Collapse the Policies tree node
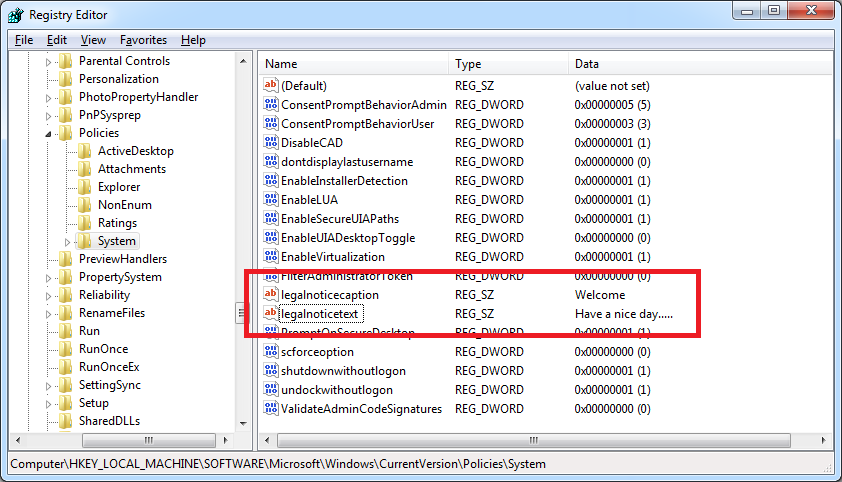The width and height of the screenshot is (842, 482). tap(49, 133)
